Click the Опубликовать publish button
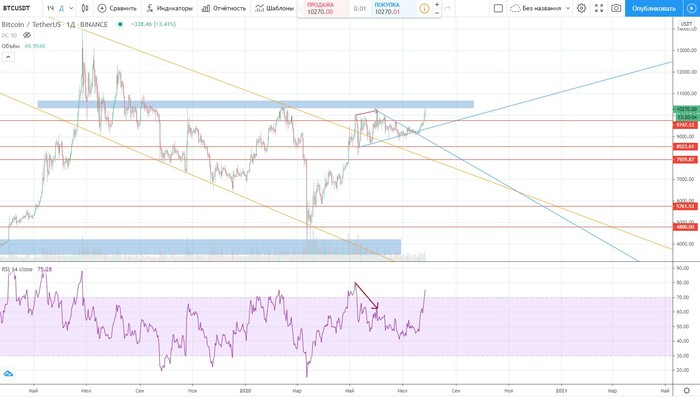Screen dimensions: 700x397 point(654,8)
